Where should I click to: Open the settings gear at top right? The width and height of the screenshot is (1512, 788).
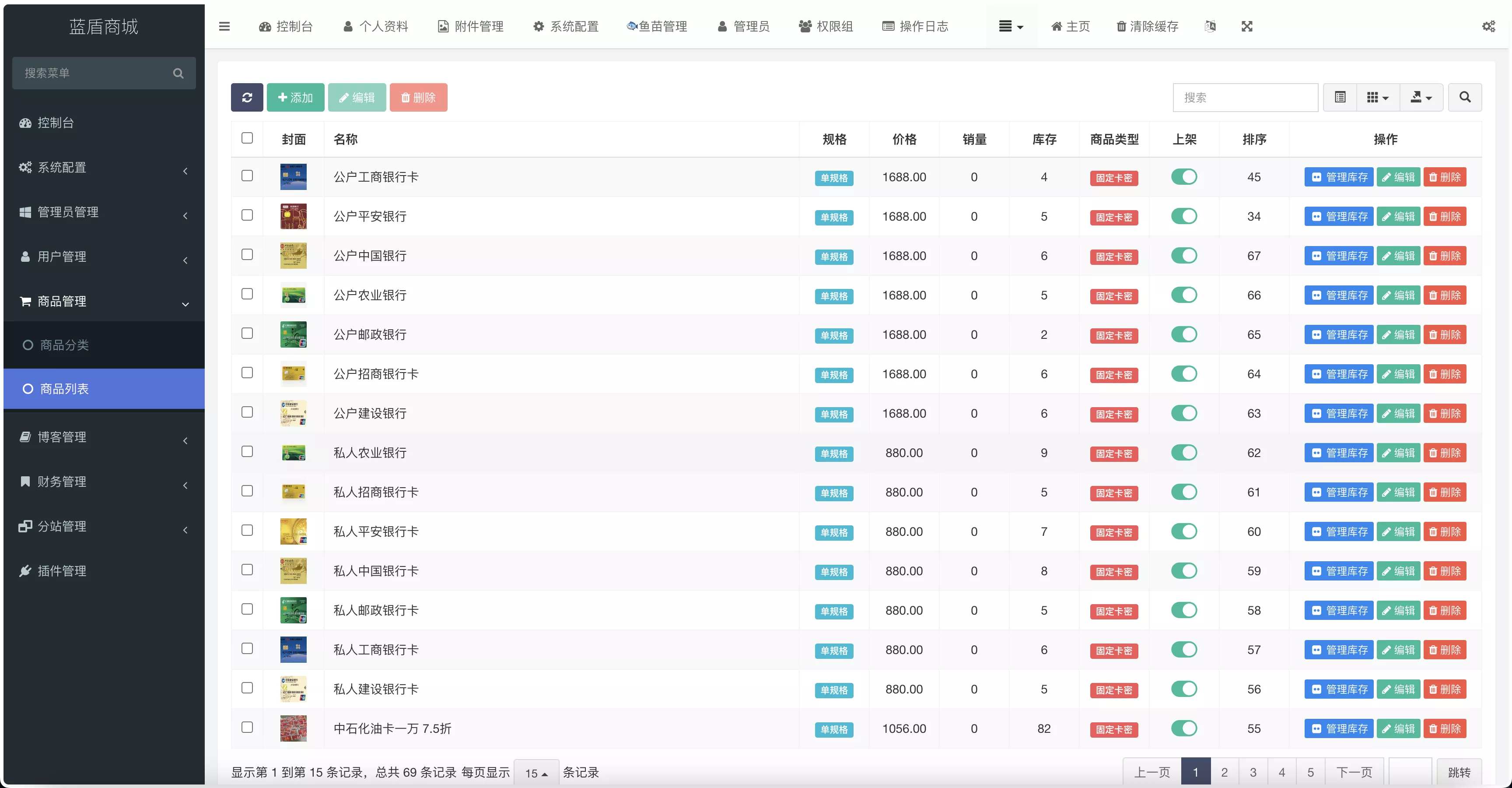pyautogui.click(x=1489, y=26)
